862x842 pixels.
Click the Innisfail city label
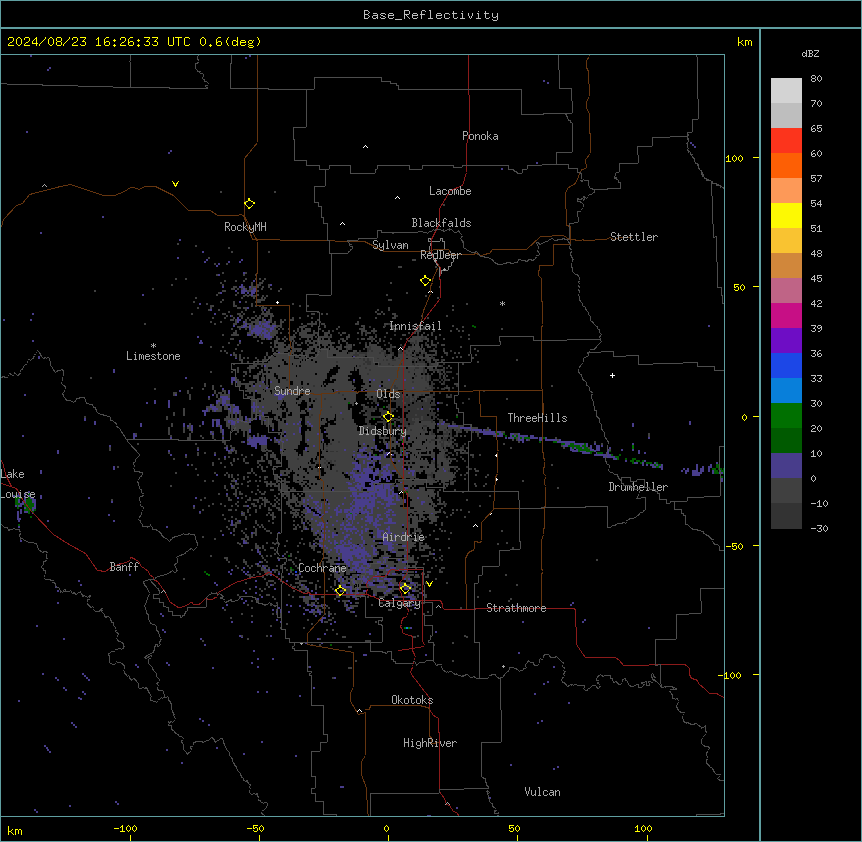click(415, 326)
